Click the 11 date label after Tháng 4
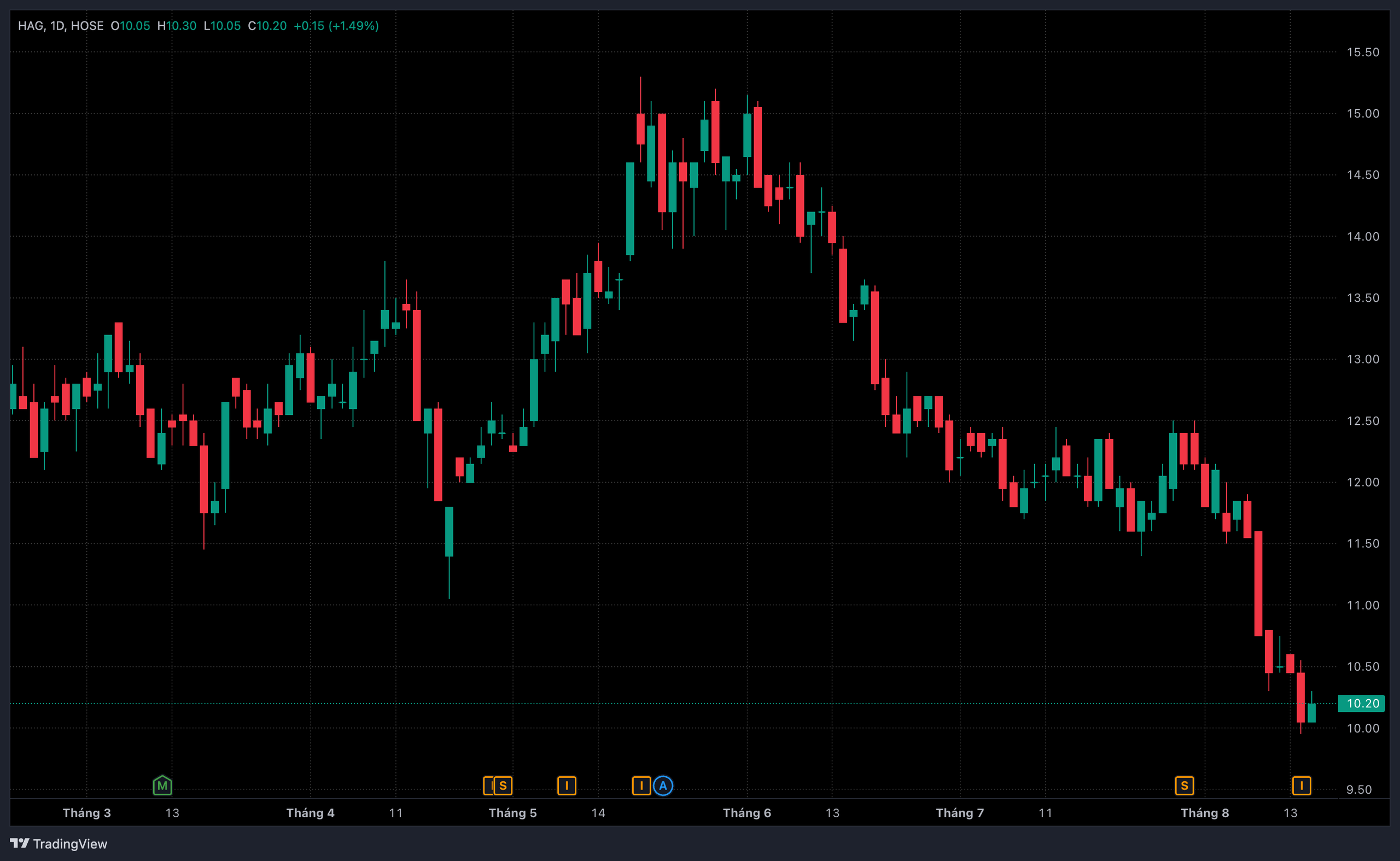The width and height of the screenshot is (1400, 861). pos(396,812)
